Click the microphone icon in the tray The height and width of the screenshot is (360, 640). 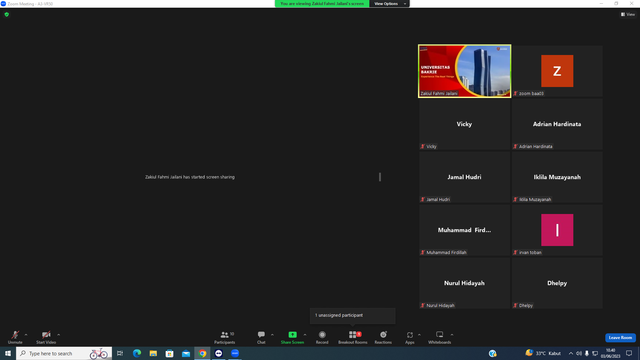coord(587,353)
